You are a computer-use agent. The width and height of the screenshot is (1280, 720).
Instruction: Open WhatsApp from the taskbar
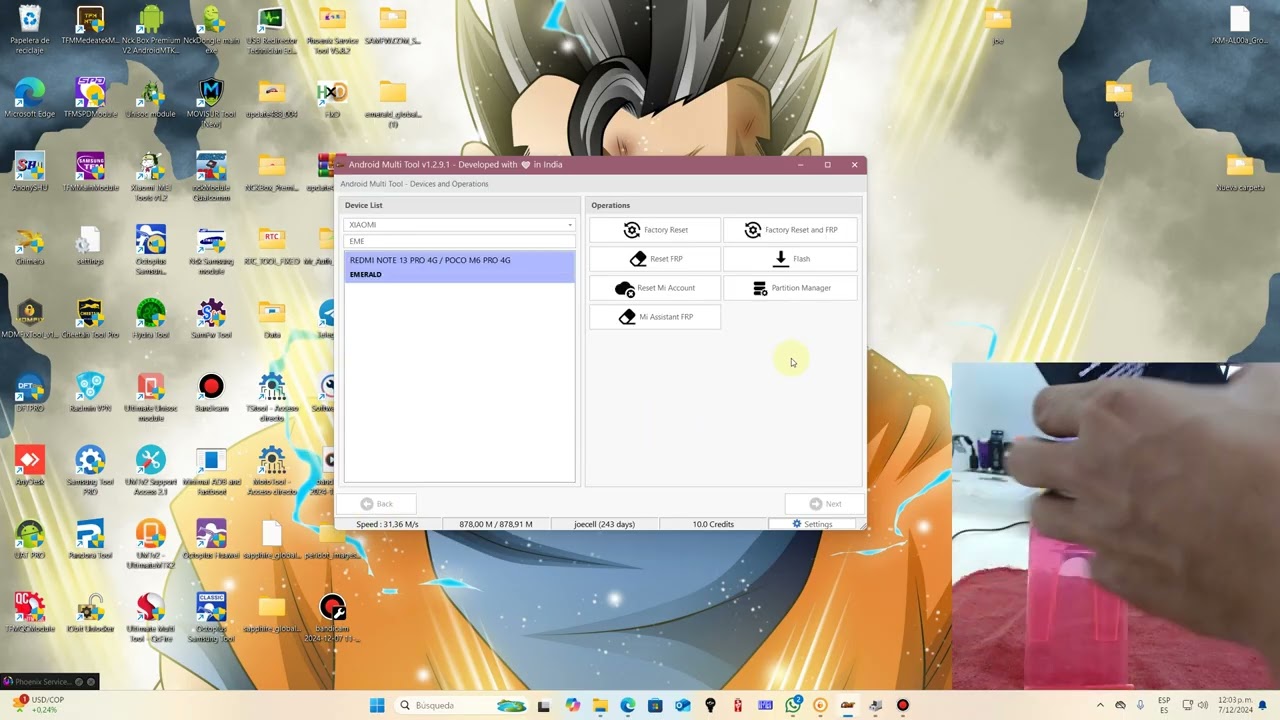(793, 705)
